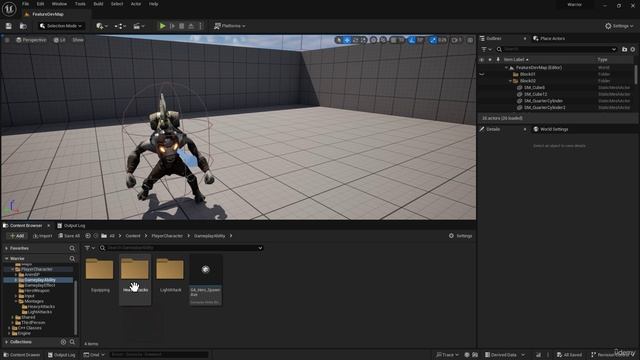This screenshot has width=640, height=360.
Task: Open the editor Settings dropdown at top right
Action: (619, 26)
